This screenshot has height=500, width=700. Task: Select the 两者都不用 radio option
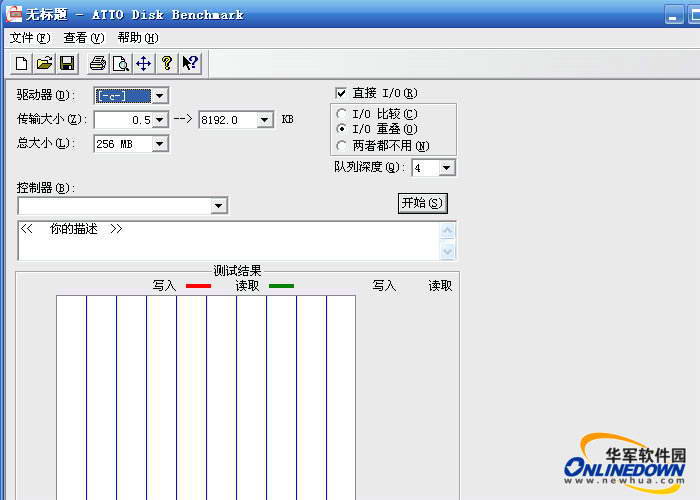[x=342, y=146]
